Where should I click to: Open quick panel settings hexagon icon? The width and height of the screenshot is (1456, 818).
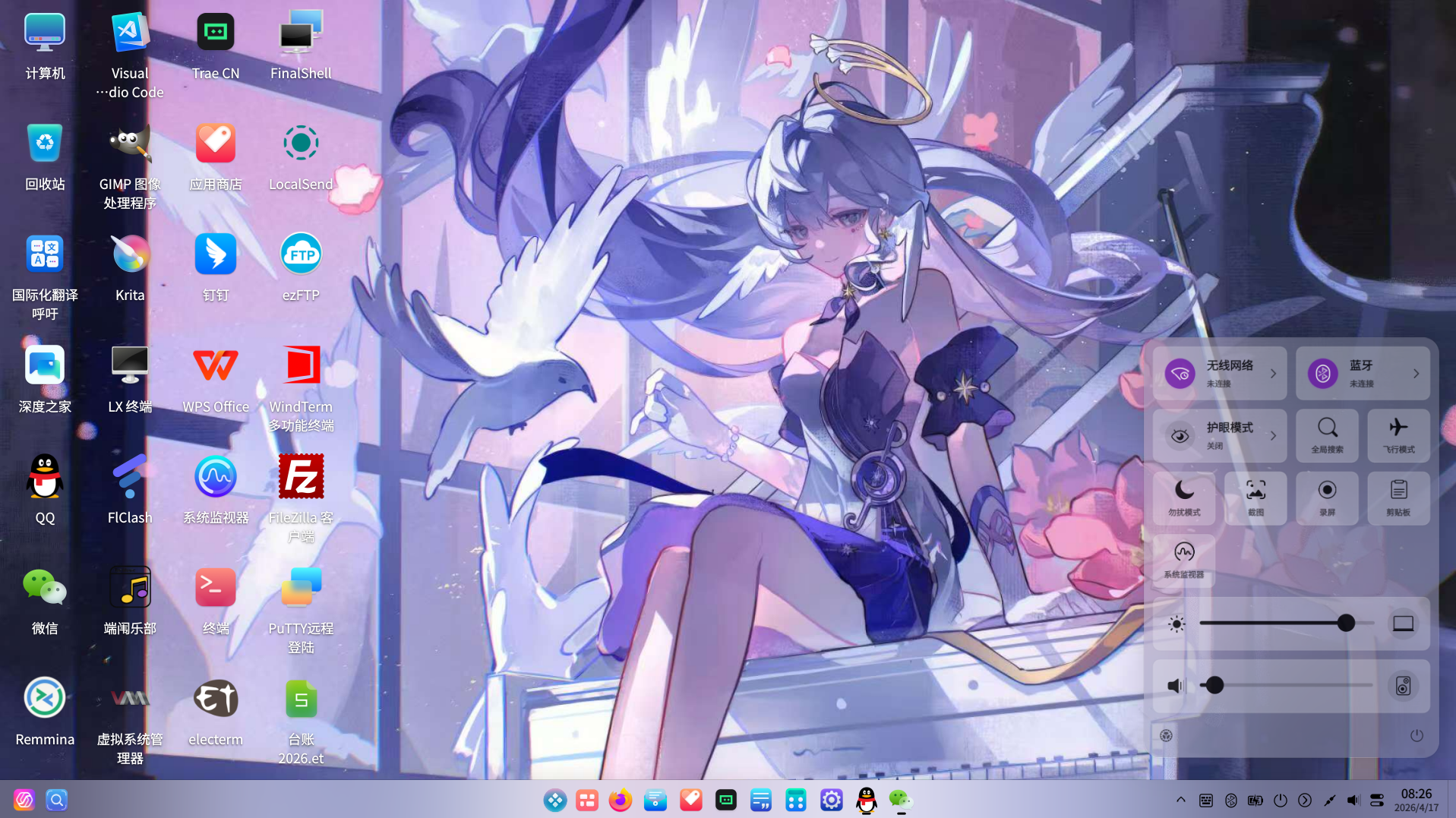pos(1167,735)
